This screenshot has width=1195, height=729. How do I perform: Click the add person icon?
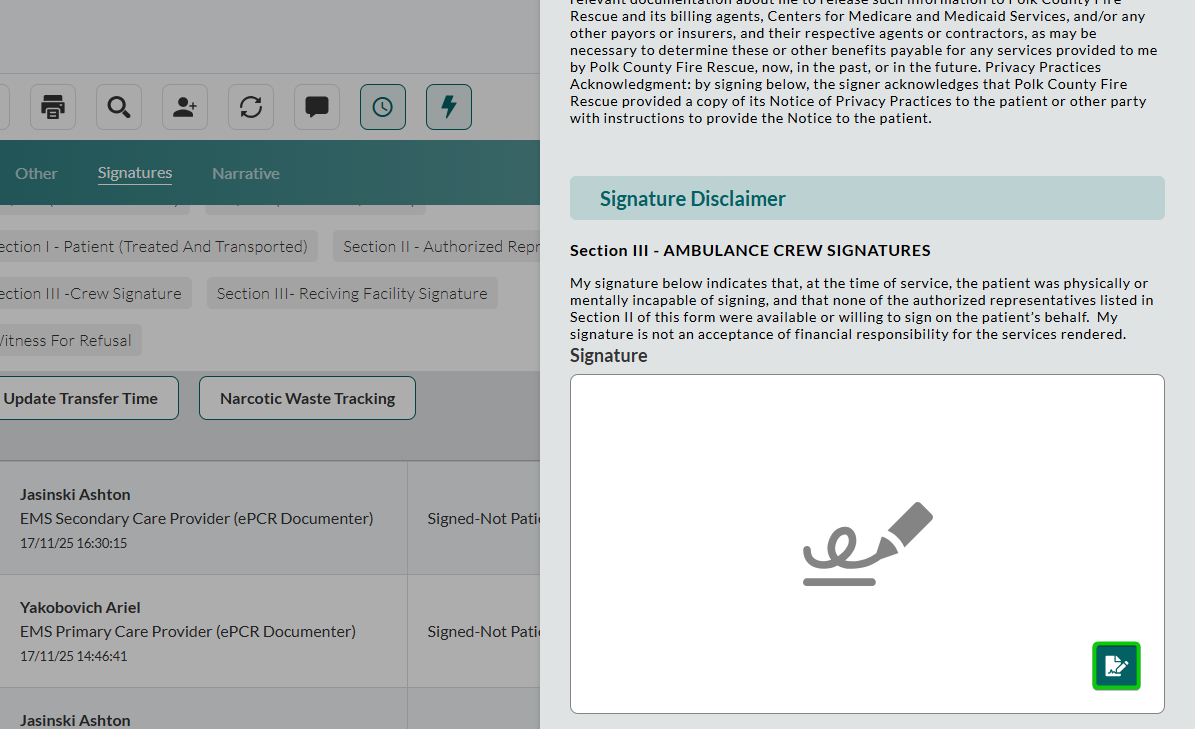[x=185, y=107]
